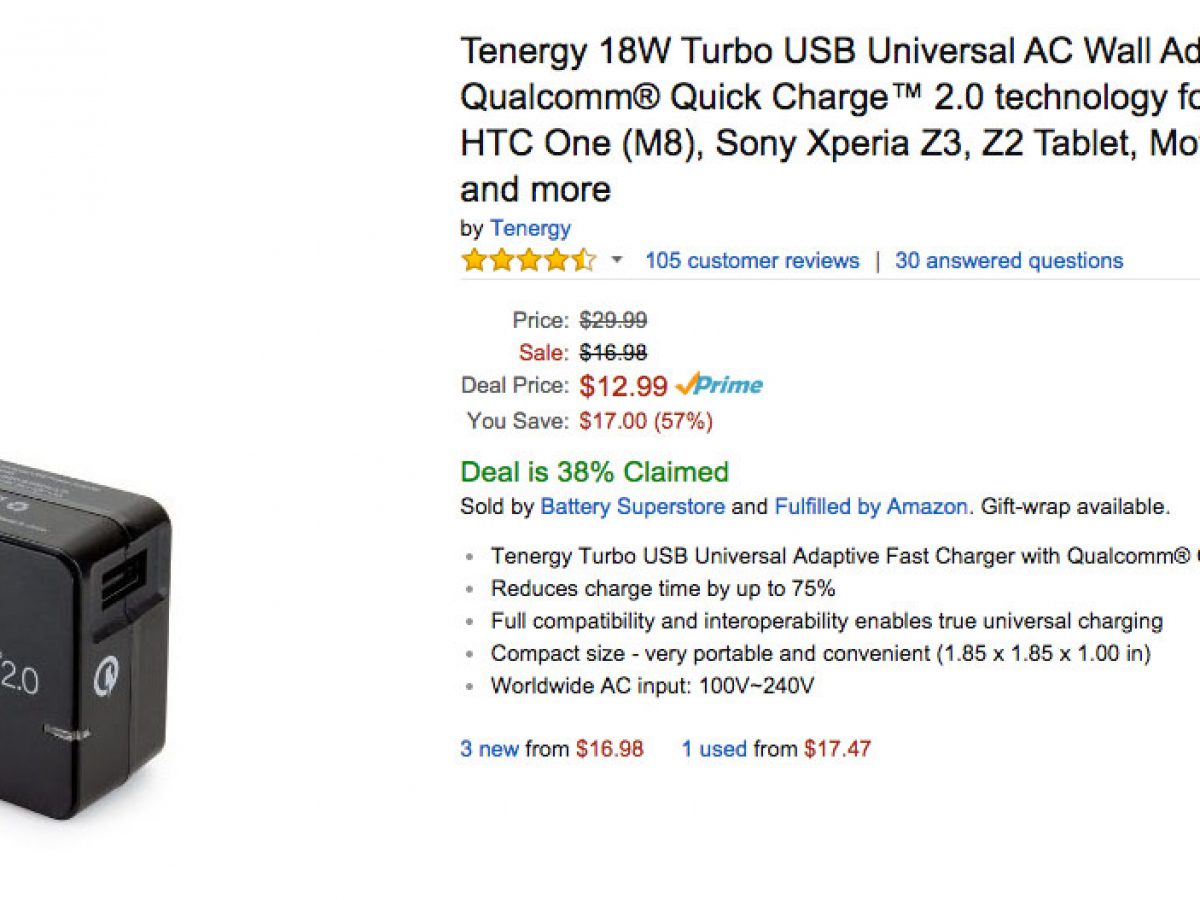This screenshot has height=900, width=1200.
Task: Click the struck-through $29.99 list price
Action: click(x=613, y=320)
